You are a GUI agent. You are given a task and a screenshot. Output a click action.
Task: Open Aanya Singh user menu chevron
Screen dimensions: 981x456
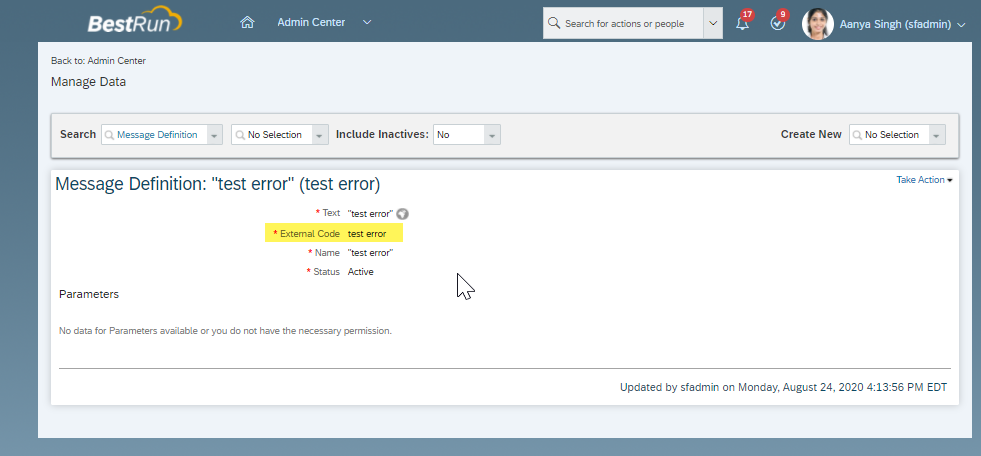(x=962, y=24)
